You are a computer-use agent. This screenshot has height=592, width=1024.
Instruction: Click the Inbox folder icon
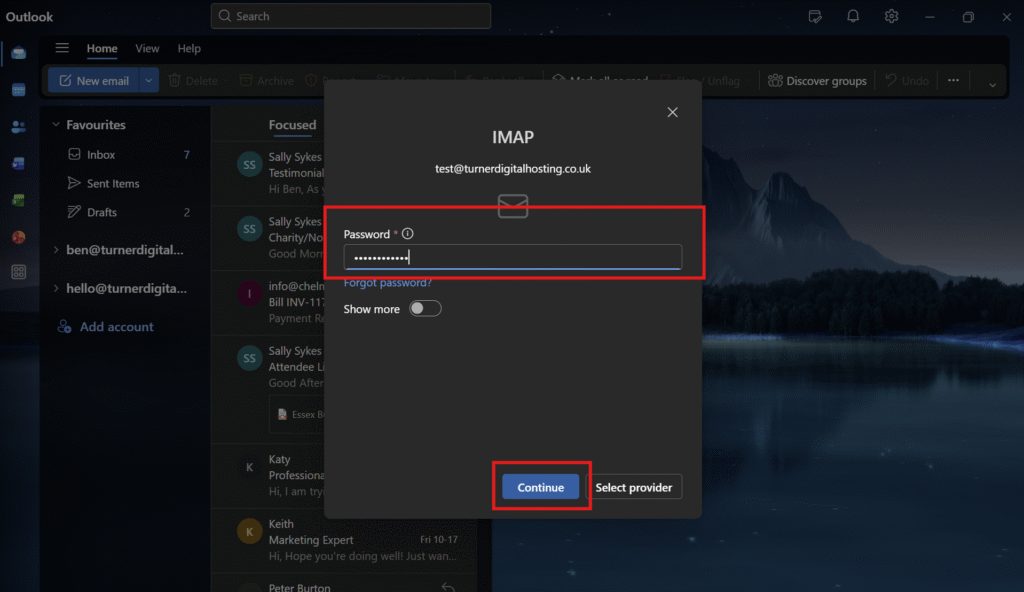point(74,154)
